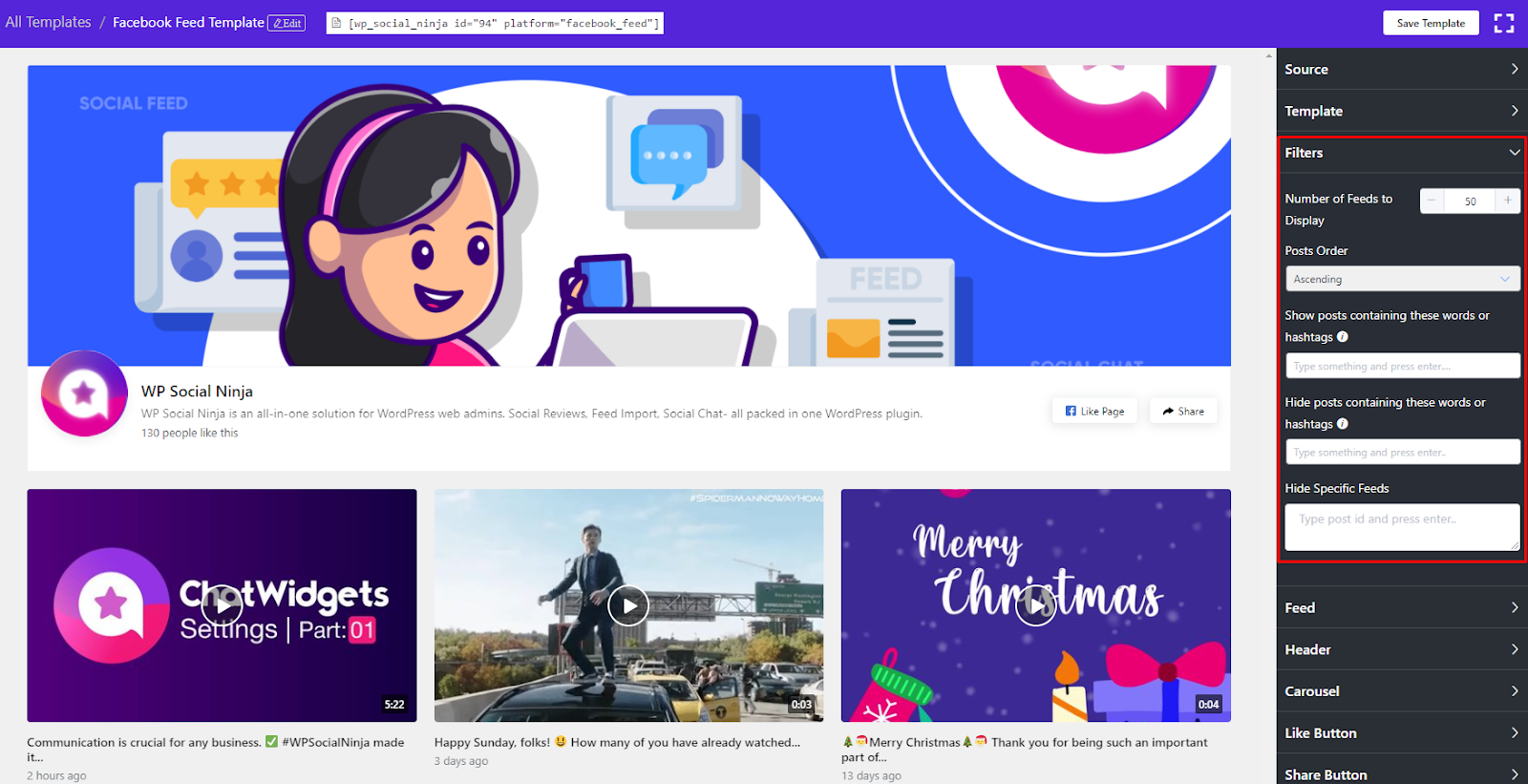Open WP Social Ninja page title
Image resolution: width=1528 pixels, height=784 pixels.
[197, 392]
